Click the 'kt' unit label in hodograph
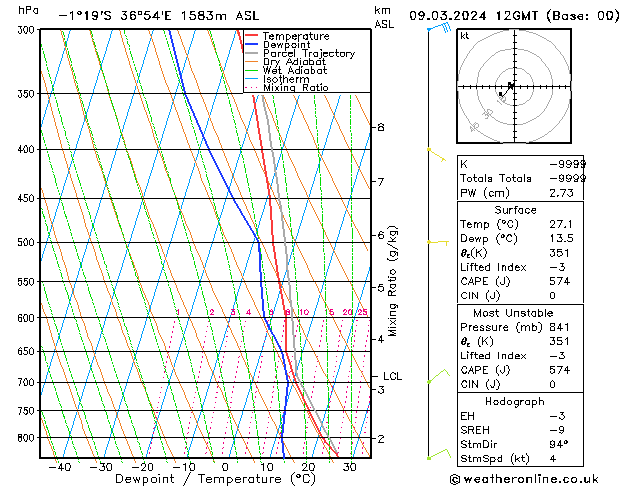629x486 pixels. [x=464, y=36]
